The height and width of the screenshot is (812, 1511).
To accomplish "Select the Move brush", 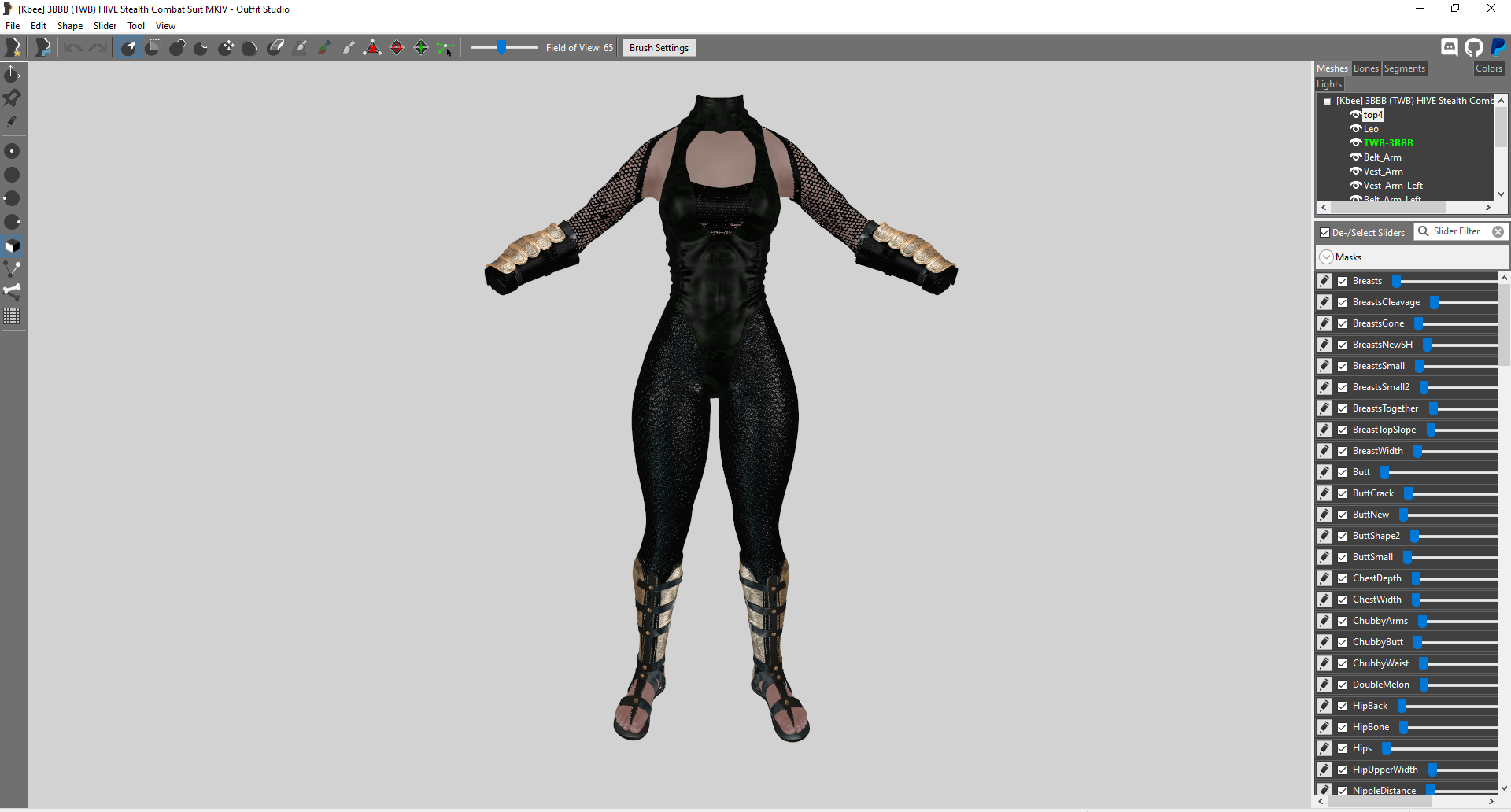I will click(x=226, y=47).
